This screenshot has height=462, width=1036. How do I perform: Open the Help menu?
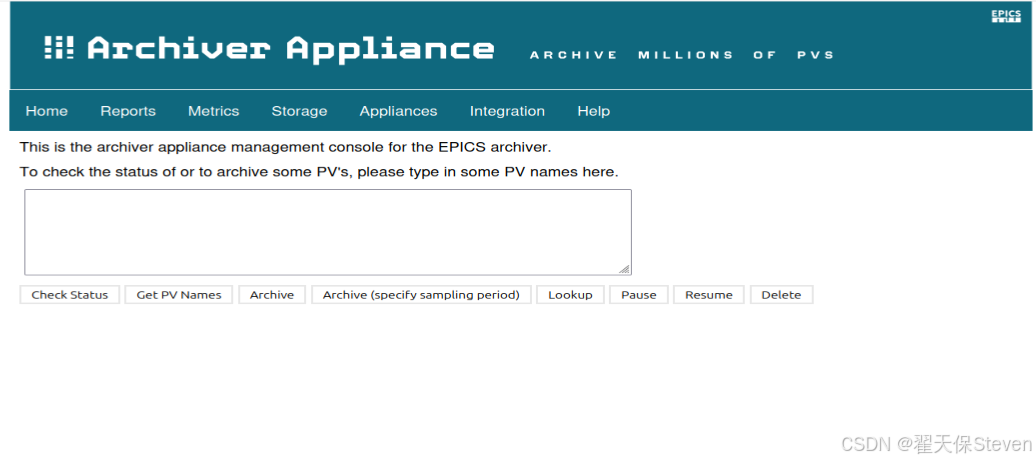[x=593, y=111]
